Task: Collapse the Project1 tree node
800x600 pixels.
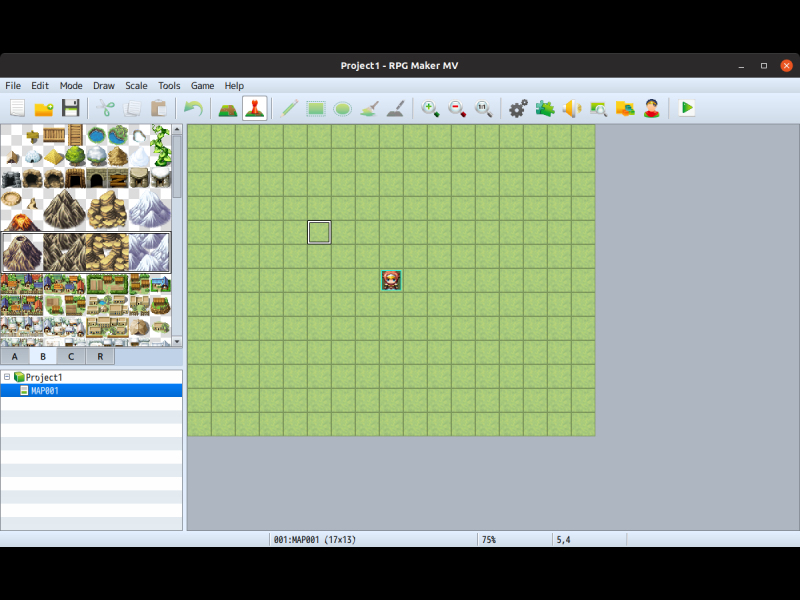Action: 7,377
